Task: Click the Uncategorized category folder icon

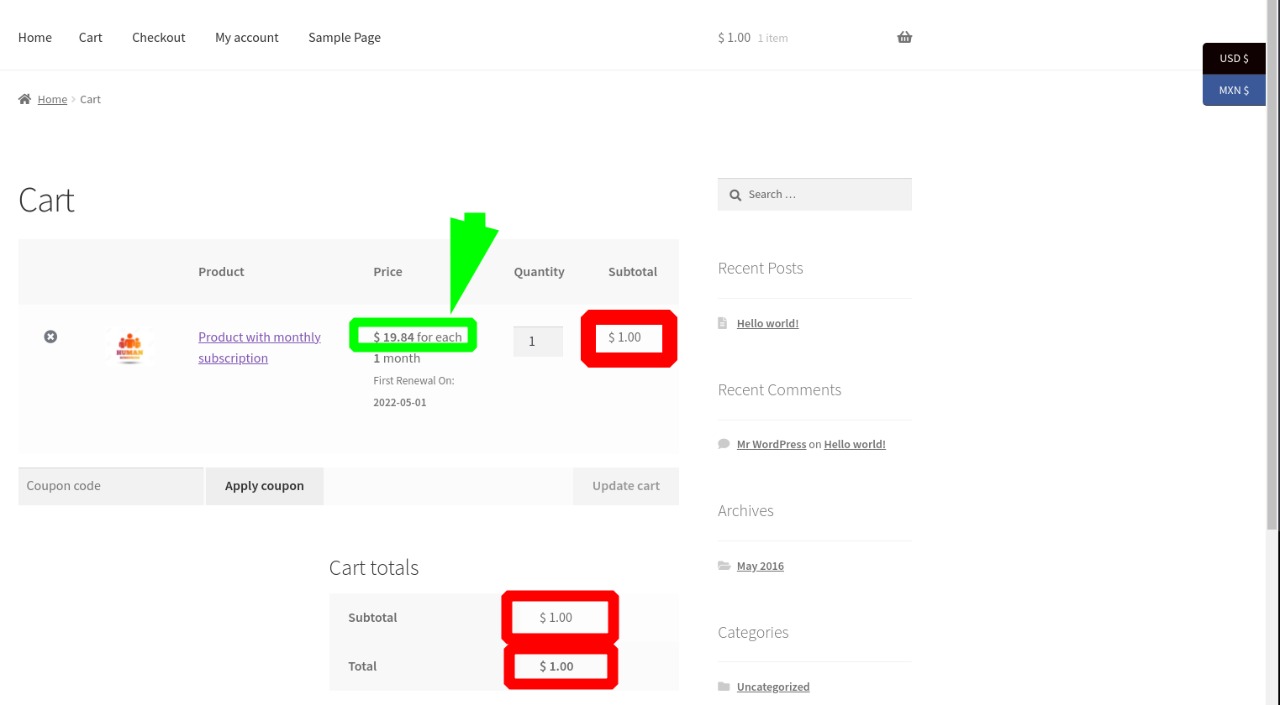Action: click(724, 687)
